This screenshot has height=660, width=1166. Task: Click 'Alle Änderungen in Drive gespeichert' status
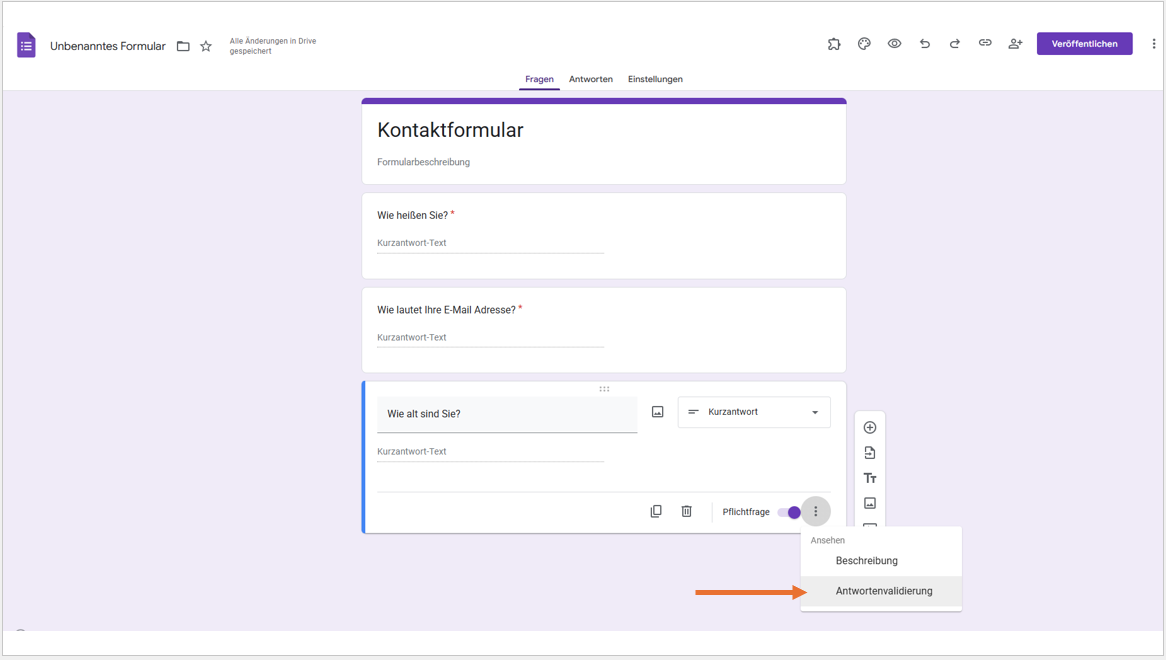(273, 46)
